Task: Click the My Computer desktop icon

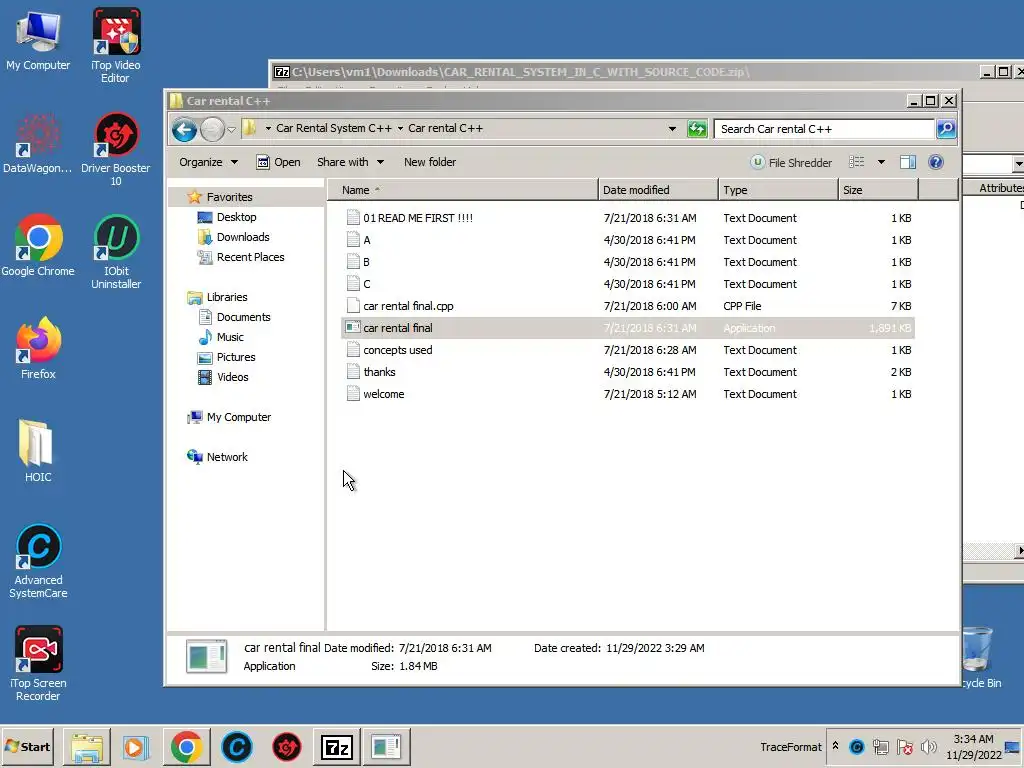Action: point(38,41)
